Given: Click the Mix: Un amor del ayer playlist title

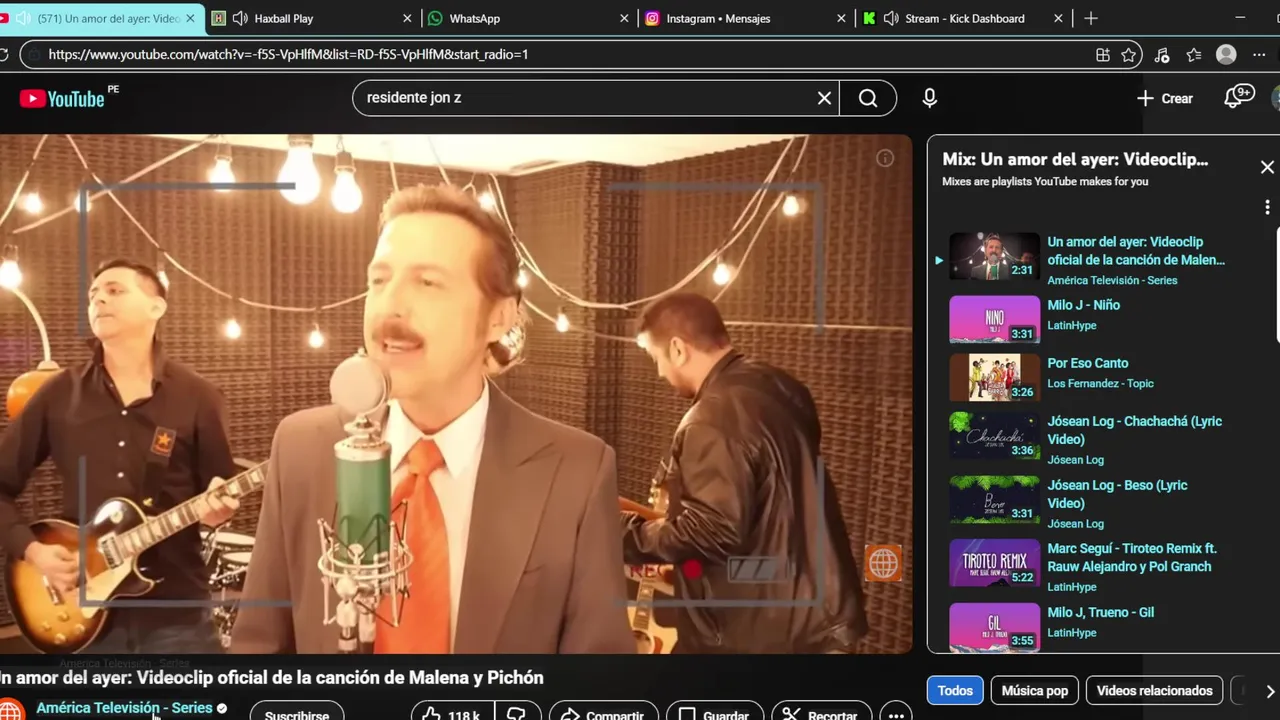Looking at the screenshot, I should (1075, 159).
